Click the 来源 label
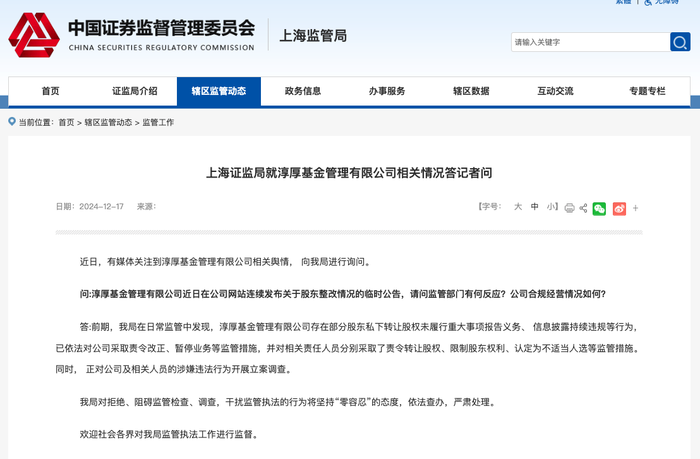This screenshot has width=700, height=459. coord(146,206)
